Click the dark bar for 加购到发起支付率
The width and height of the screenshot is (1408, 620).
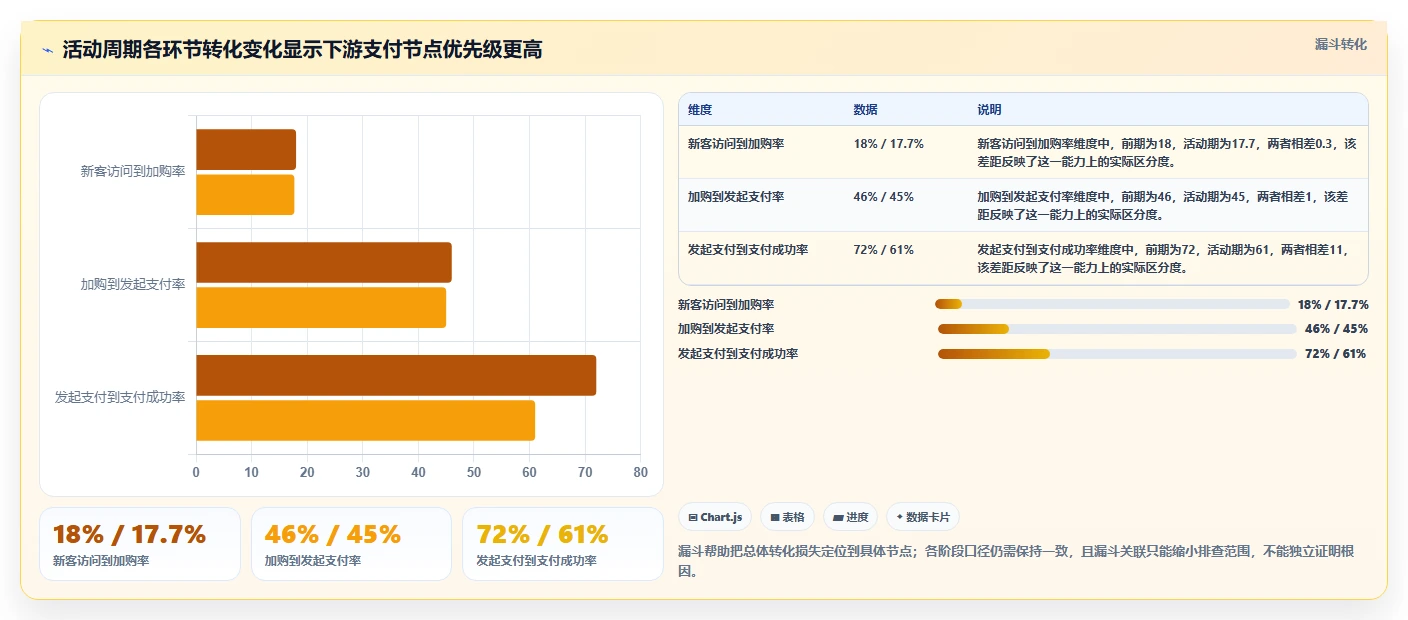pos(324,262)
